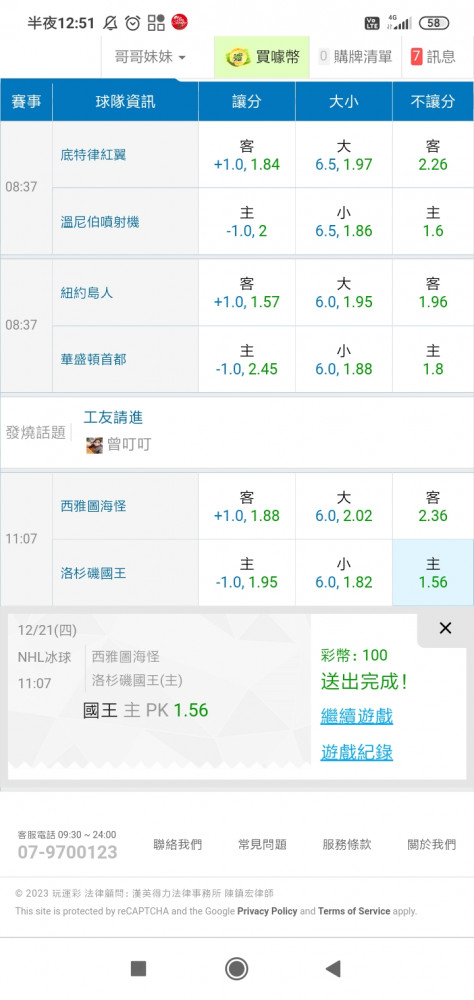The image size is (474, 1000).
Task: Tap the Android home circle button
Action: [x=237, y=969]
